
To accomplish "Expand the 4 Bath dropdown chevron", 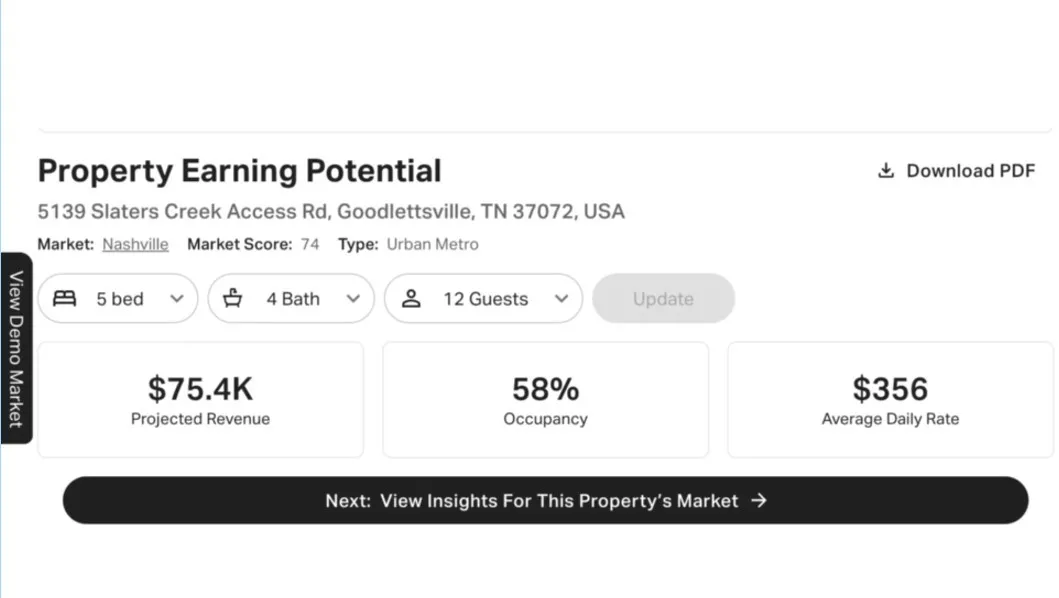I will click(x=353, y=299).
